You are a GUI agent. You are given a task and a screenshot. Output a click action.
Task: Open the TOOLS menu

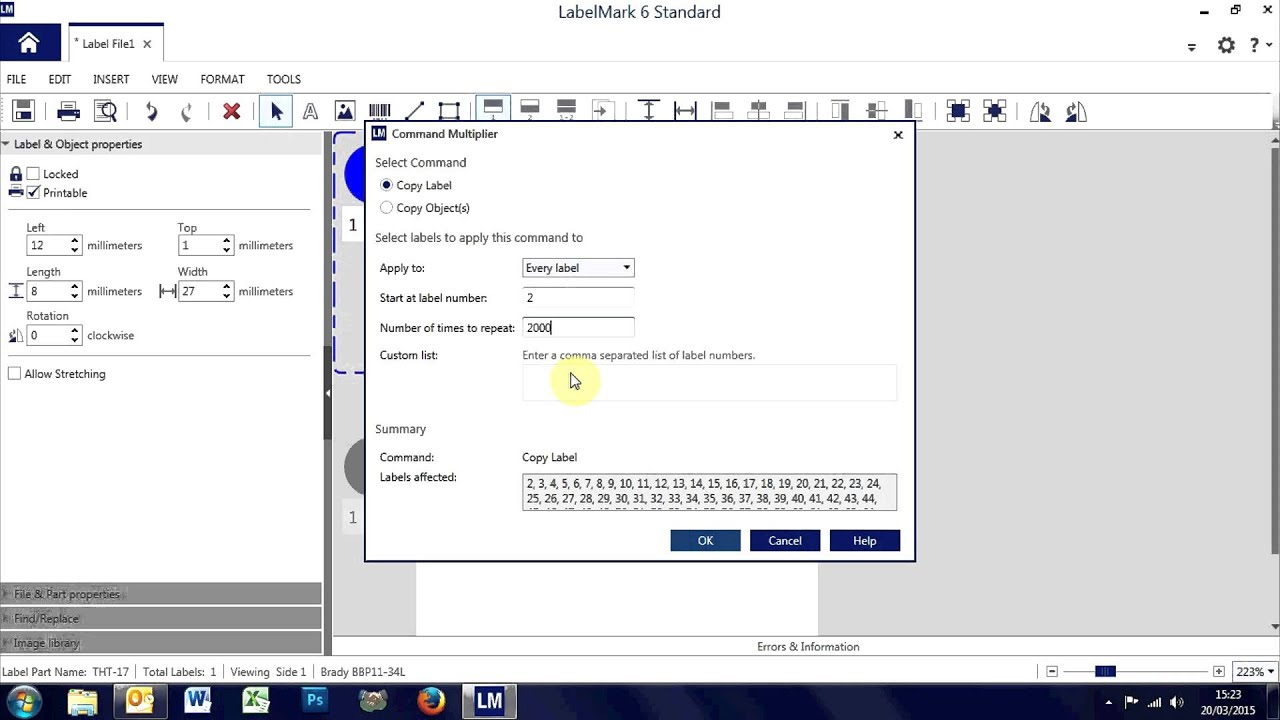click(x=284, y=79)
